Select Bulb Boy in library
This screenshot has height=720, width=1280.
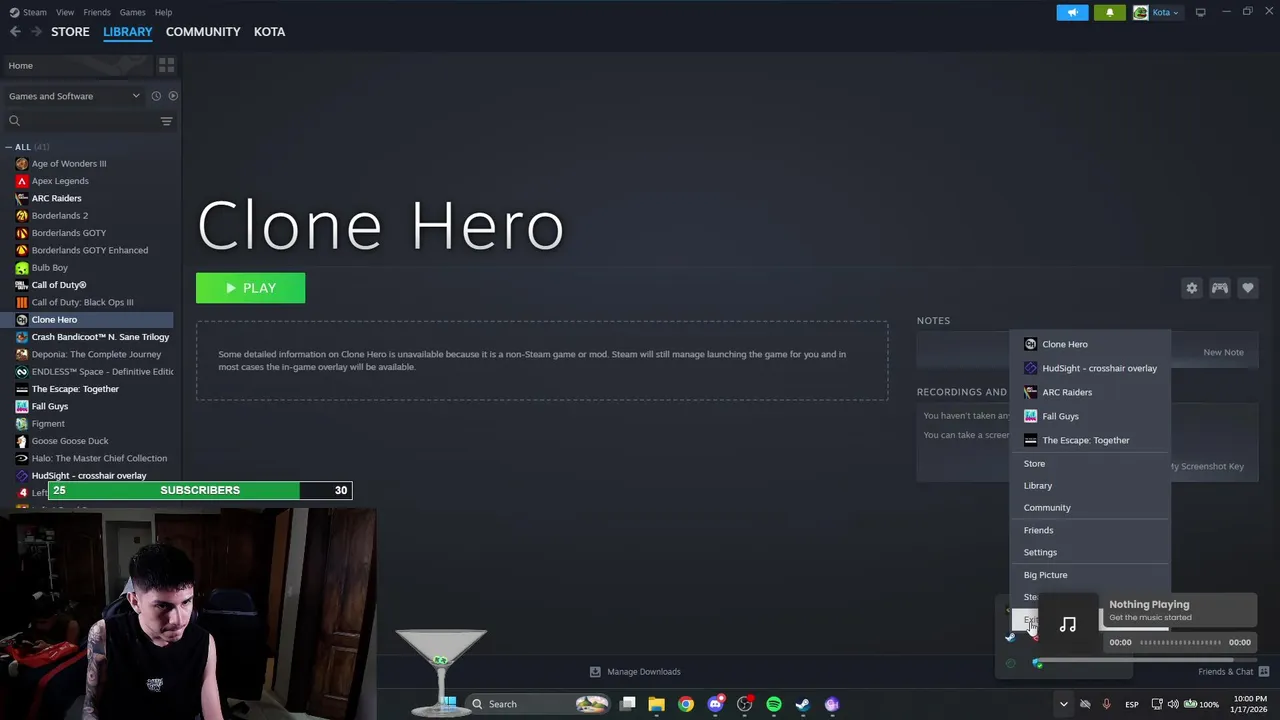[x=50, y=268]
